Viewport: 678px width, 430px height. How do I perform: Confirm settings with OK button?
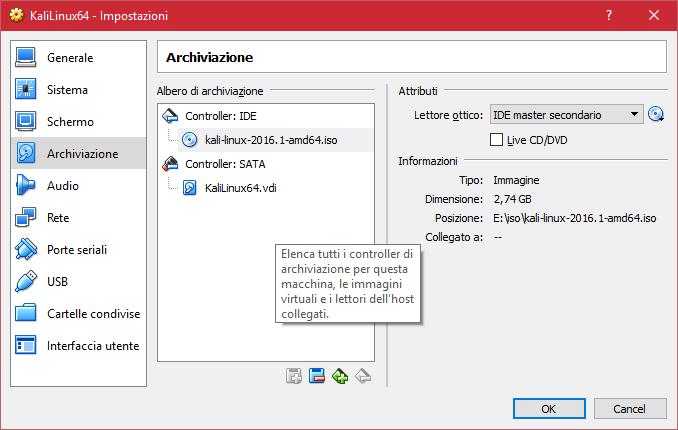point(549,409)
